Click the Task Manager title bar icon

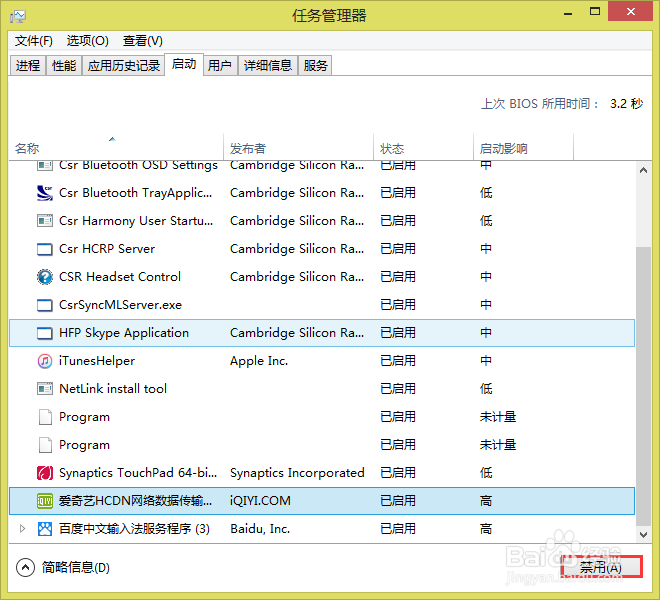pyautogui.click(x=18, y=16)
